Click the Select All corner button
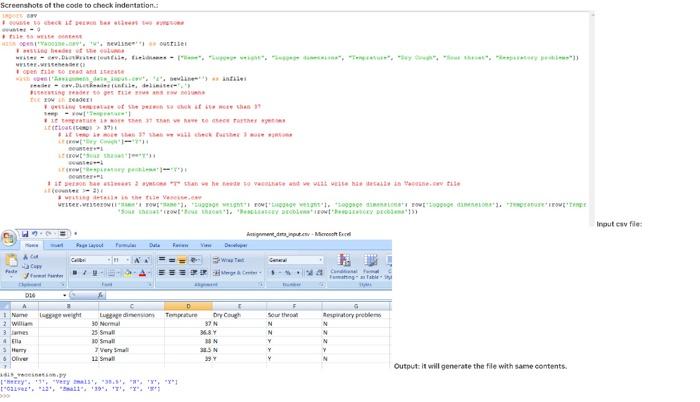This screenshot has width=700, height=402. pyautogui.click(x=5, y=306)
